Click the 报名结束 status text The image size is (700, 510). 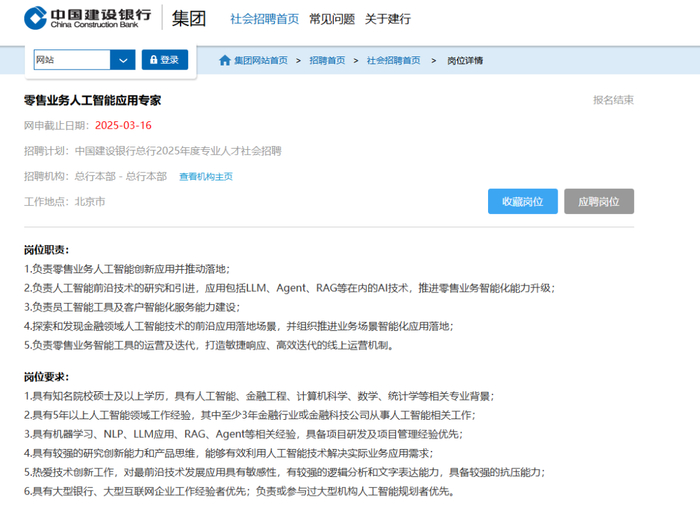click(x=613, y=100)
